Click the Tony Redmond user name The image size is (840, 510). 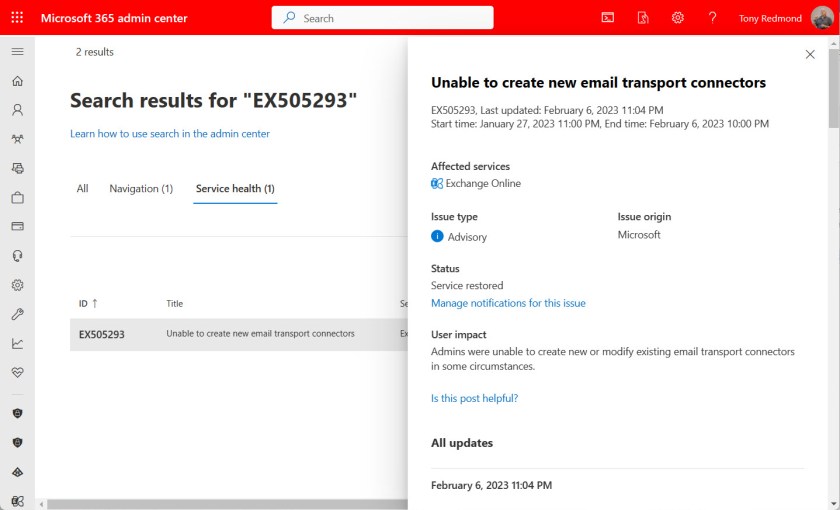pyautogui.click(x=770, y=18)
